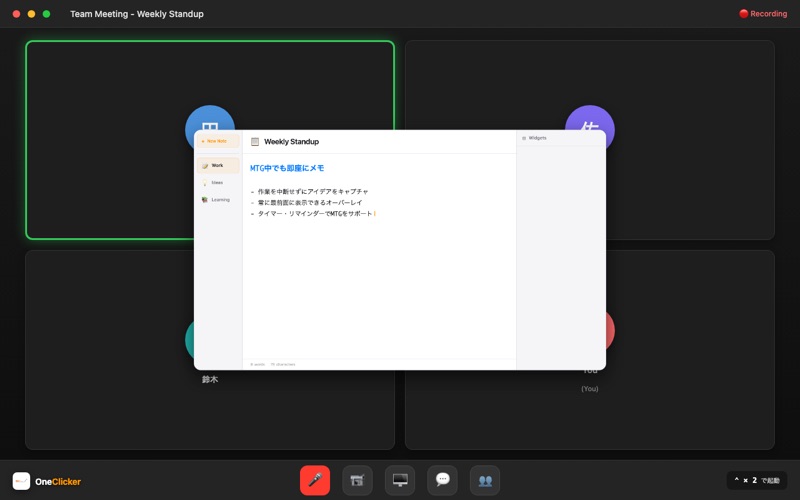
Task: Click the notepad icon beside Weekly Standup
Action: pos(255,142)
